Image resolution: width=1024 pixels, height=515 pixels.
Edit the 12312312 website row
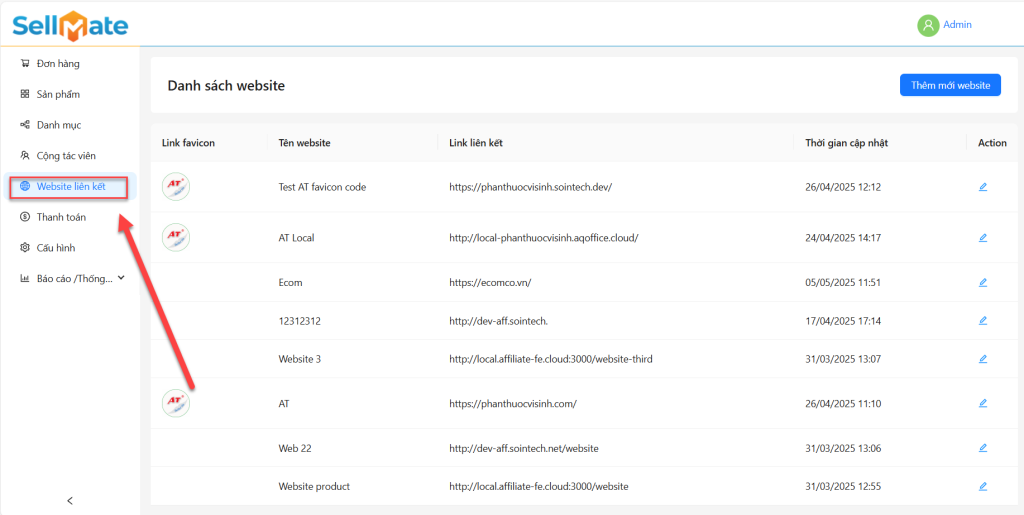tap(983, 321)
